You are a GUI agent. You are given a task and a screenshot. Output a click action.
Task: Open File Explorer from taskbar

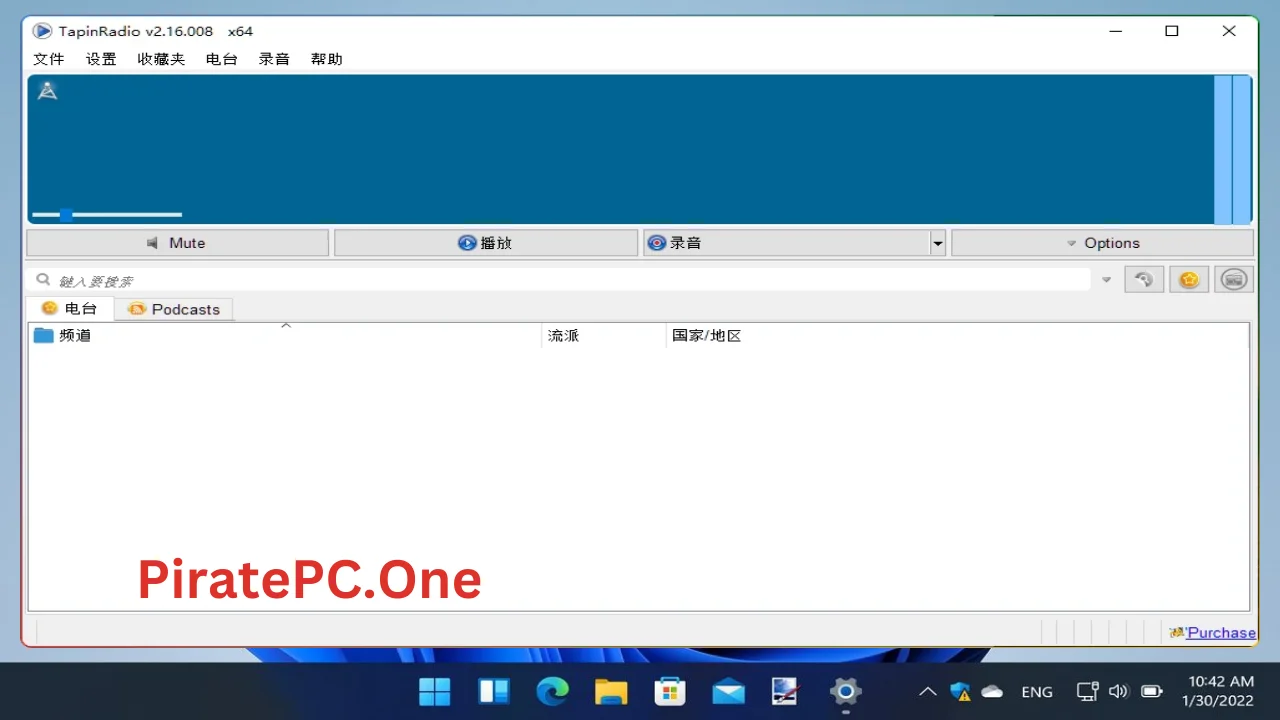coord(611,691)
